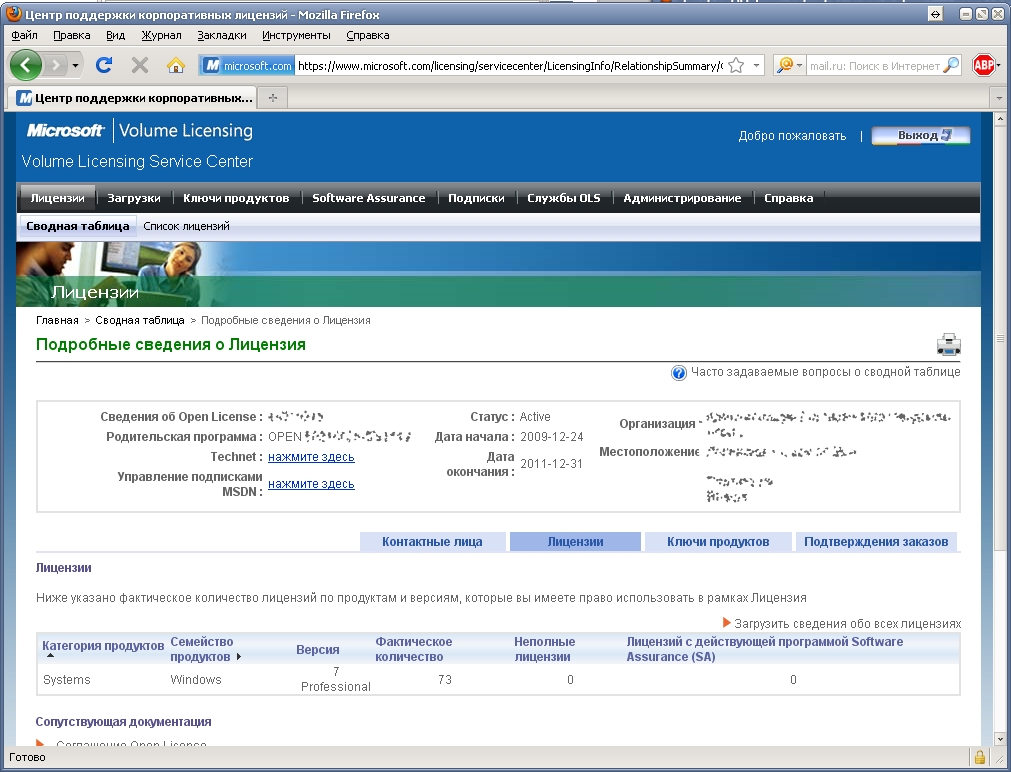Image resolution: width=1011 pixels, height=772 pixels.
Task: Click the page vertical scrollbar
Action: (1000, 338)
